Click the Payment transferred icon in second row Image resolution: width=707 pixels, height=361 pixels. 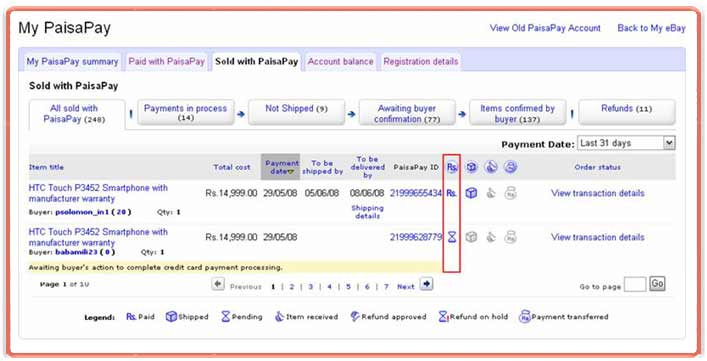coord(510,237)
